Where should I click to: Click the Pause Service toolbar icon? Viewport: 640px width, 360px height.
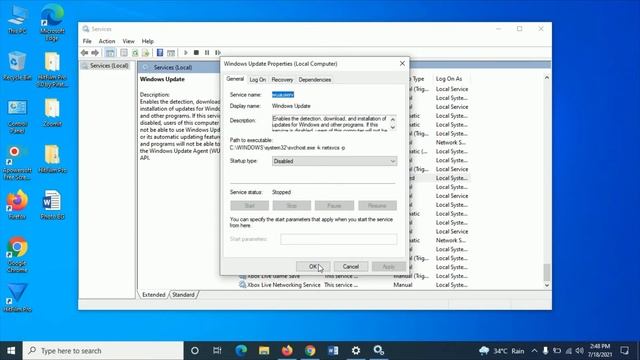[x=207, y=53]
